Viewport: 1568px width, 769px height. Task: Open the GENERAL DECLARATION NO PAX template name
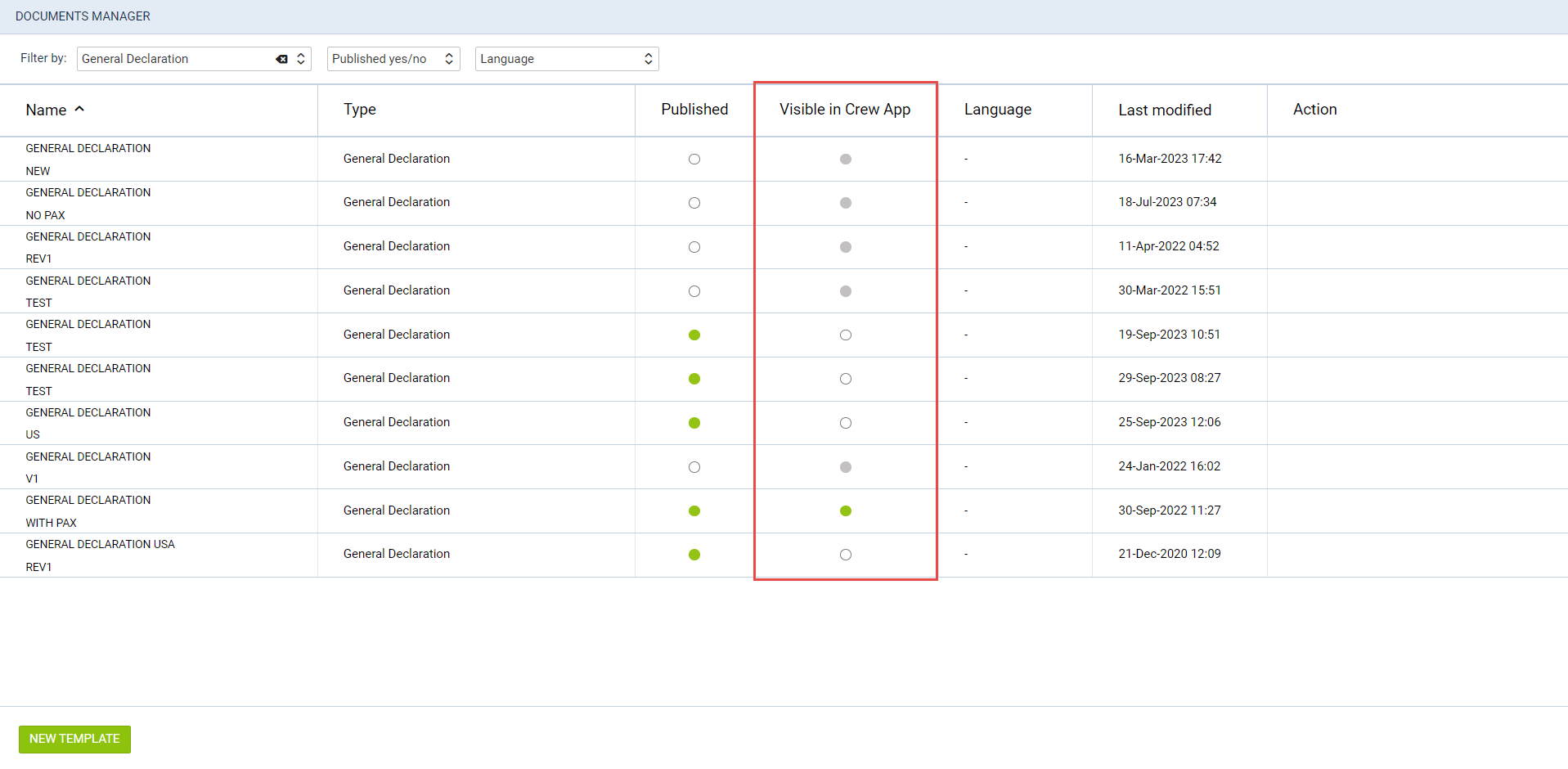(88, 204)
